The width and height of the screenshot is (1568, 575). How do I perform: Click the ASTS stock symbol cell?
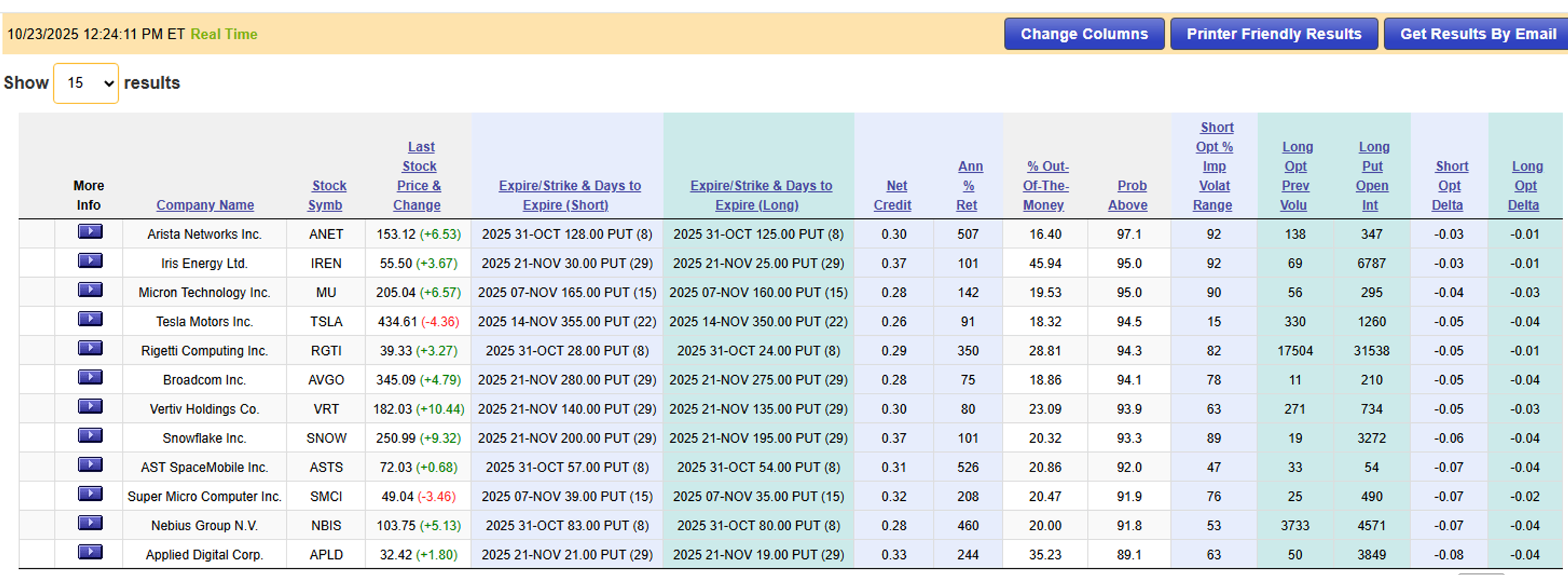(326, 467)
